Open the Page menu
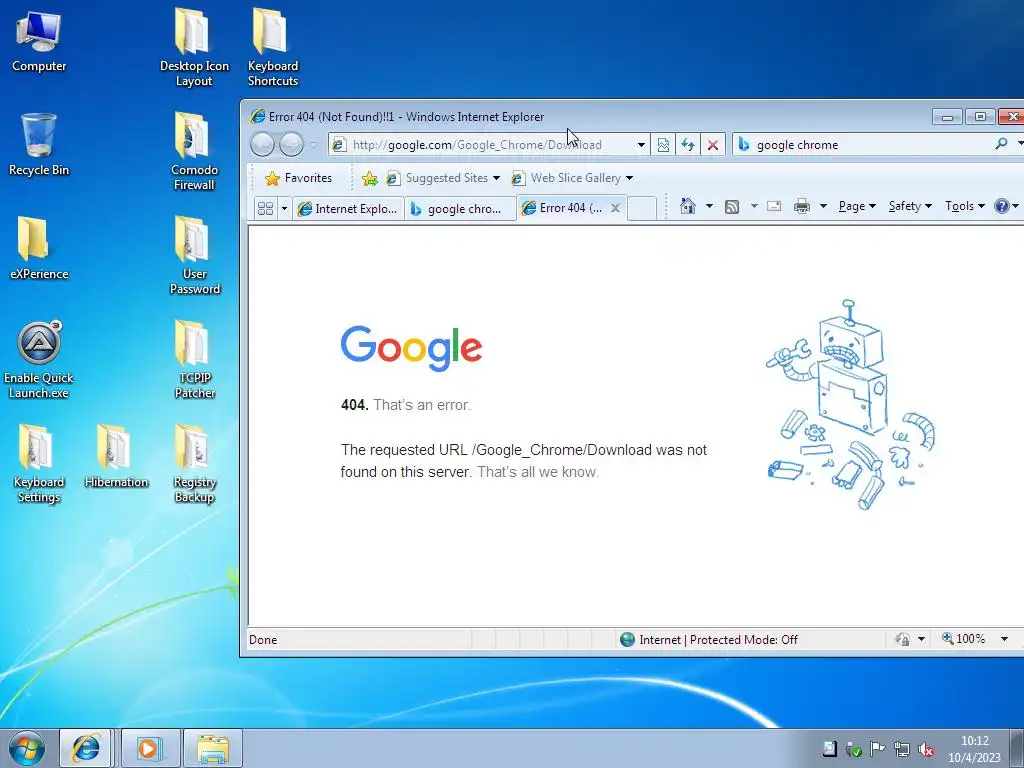 (857, 206)
